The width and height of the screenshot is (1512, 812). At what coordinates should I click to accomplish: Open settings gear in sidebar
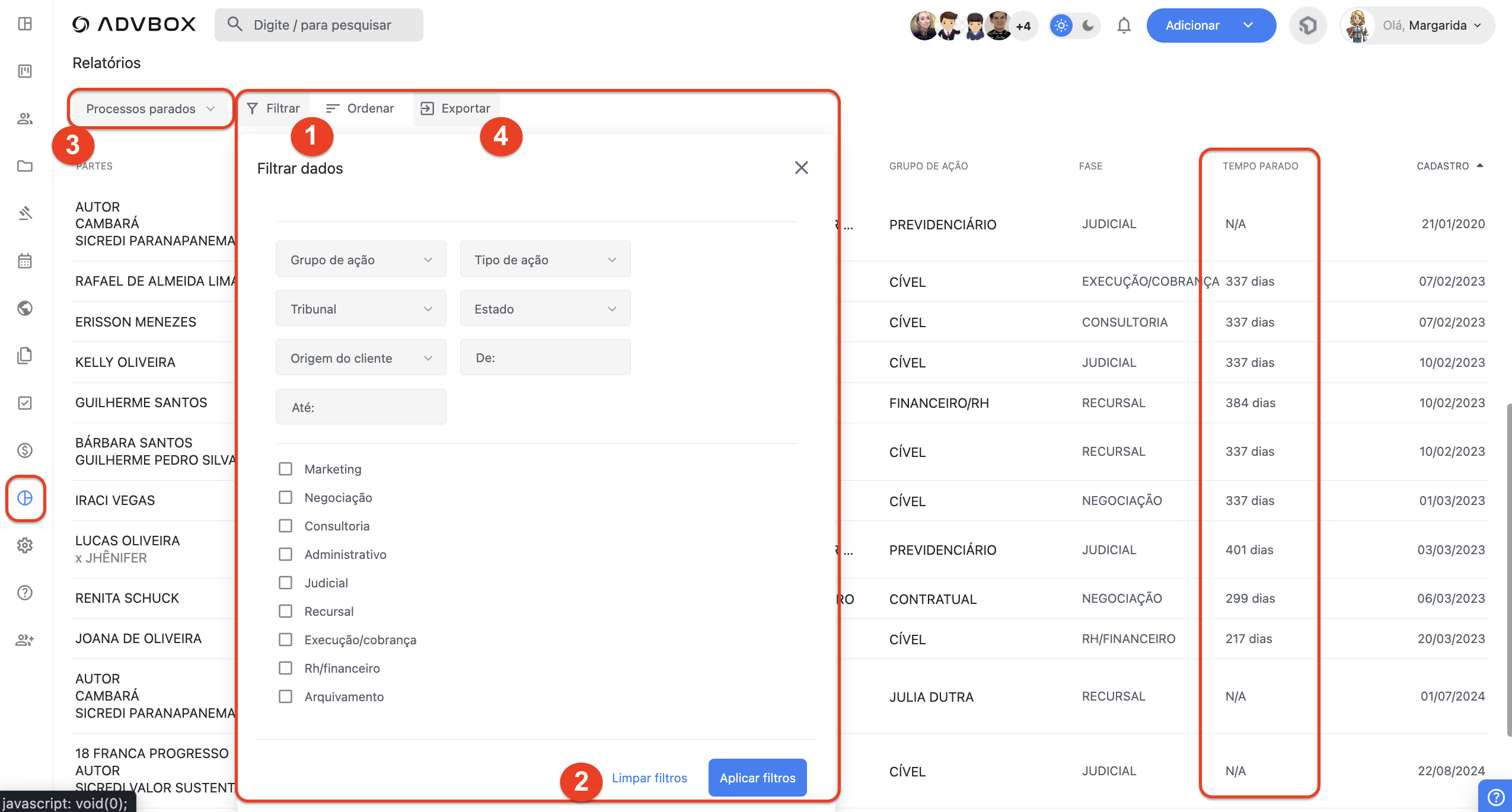coord(25,545)
